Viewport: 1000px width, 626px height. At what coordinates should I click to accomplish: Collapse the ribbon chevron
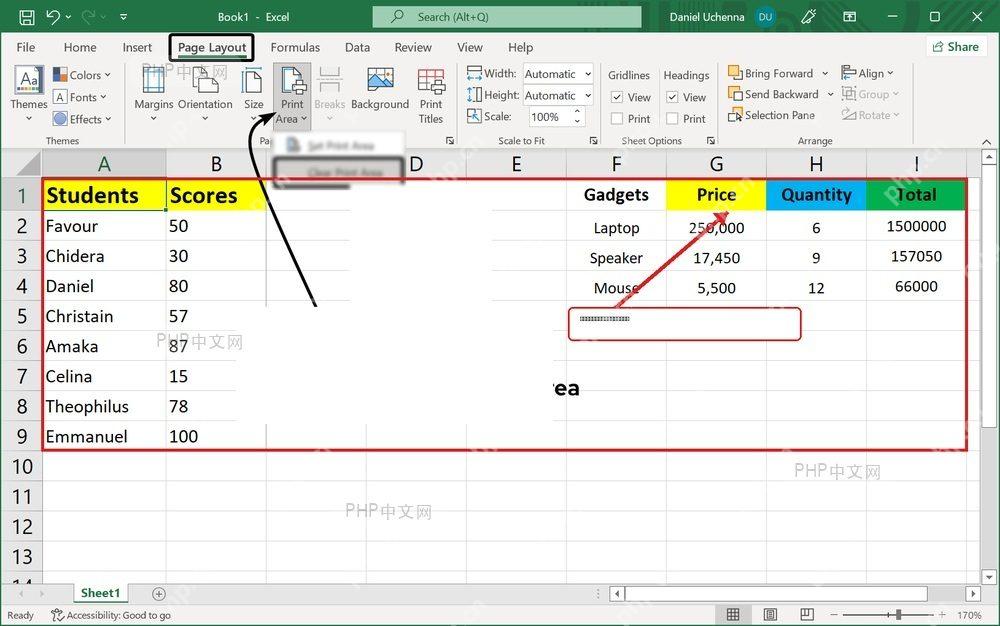[986, 141]
